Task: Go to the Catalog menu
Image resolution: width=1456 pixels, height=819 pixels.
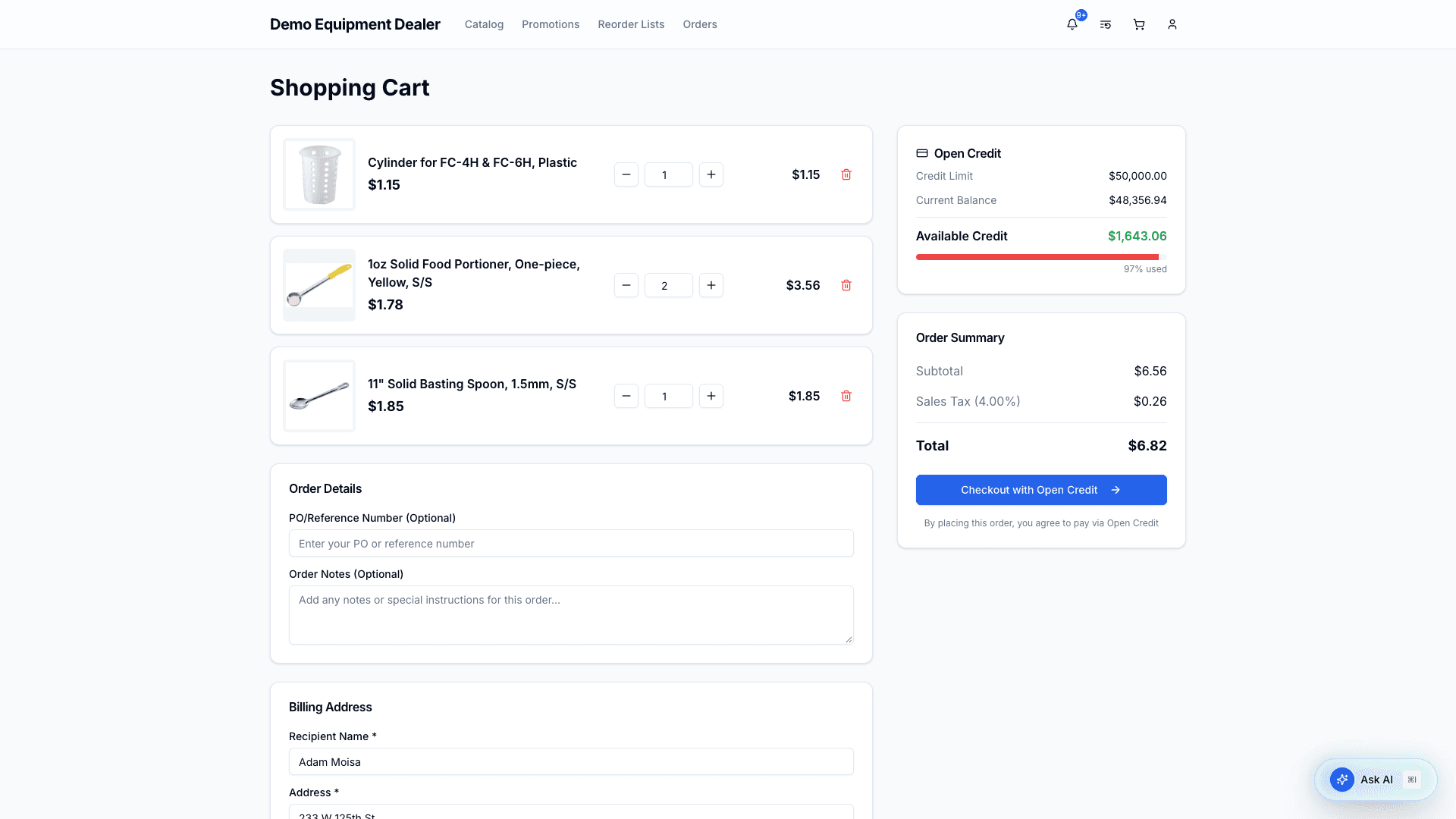Action: 484,24
